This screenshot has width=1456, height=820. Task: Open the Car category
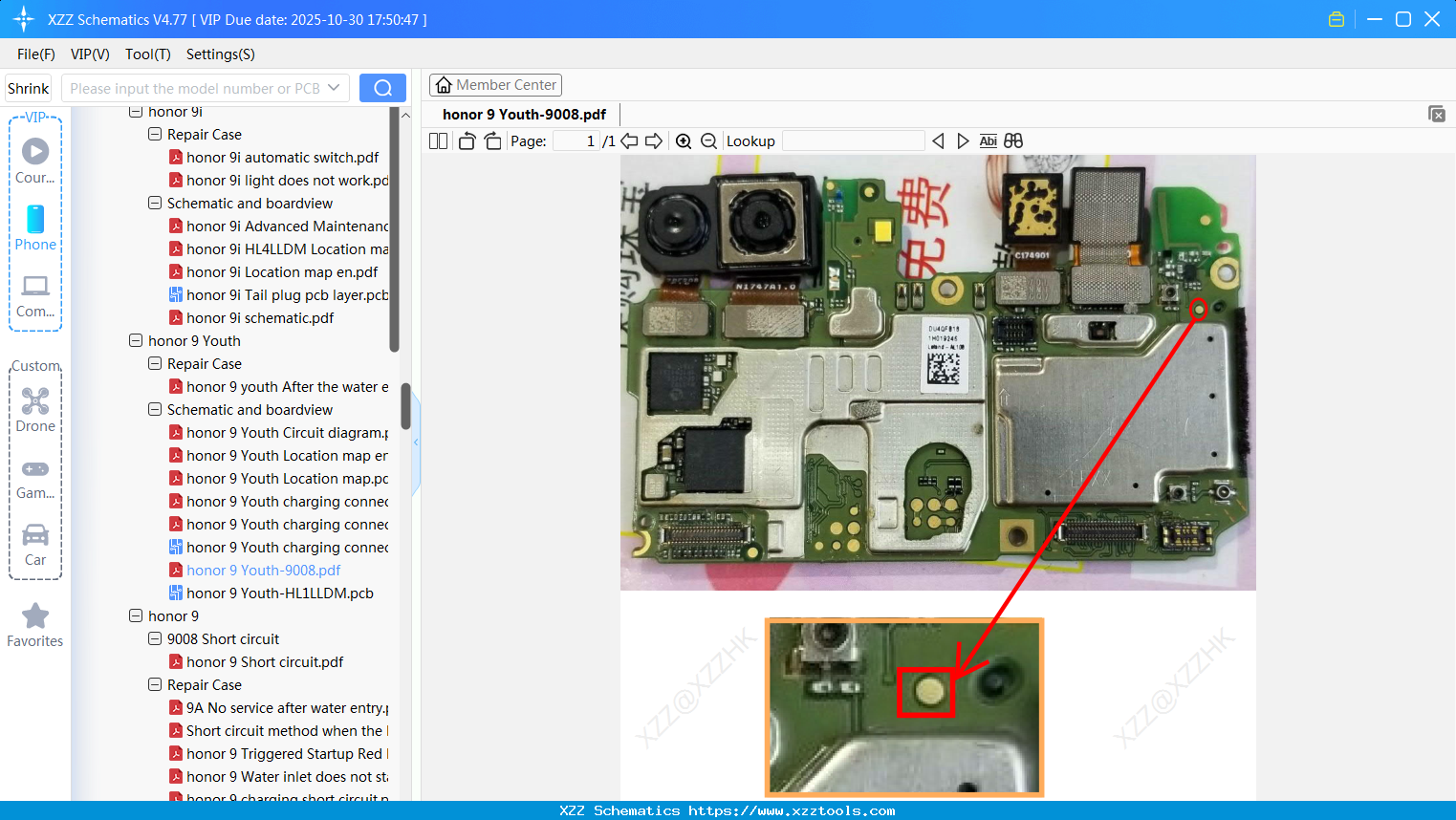[x=35, y=544]
